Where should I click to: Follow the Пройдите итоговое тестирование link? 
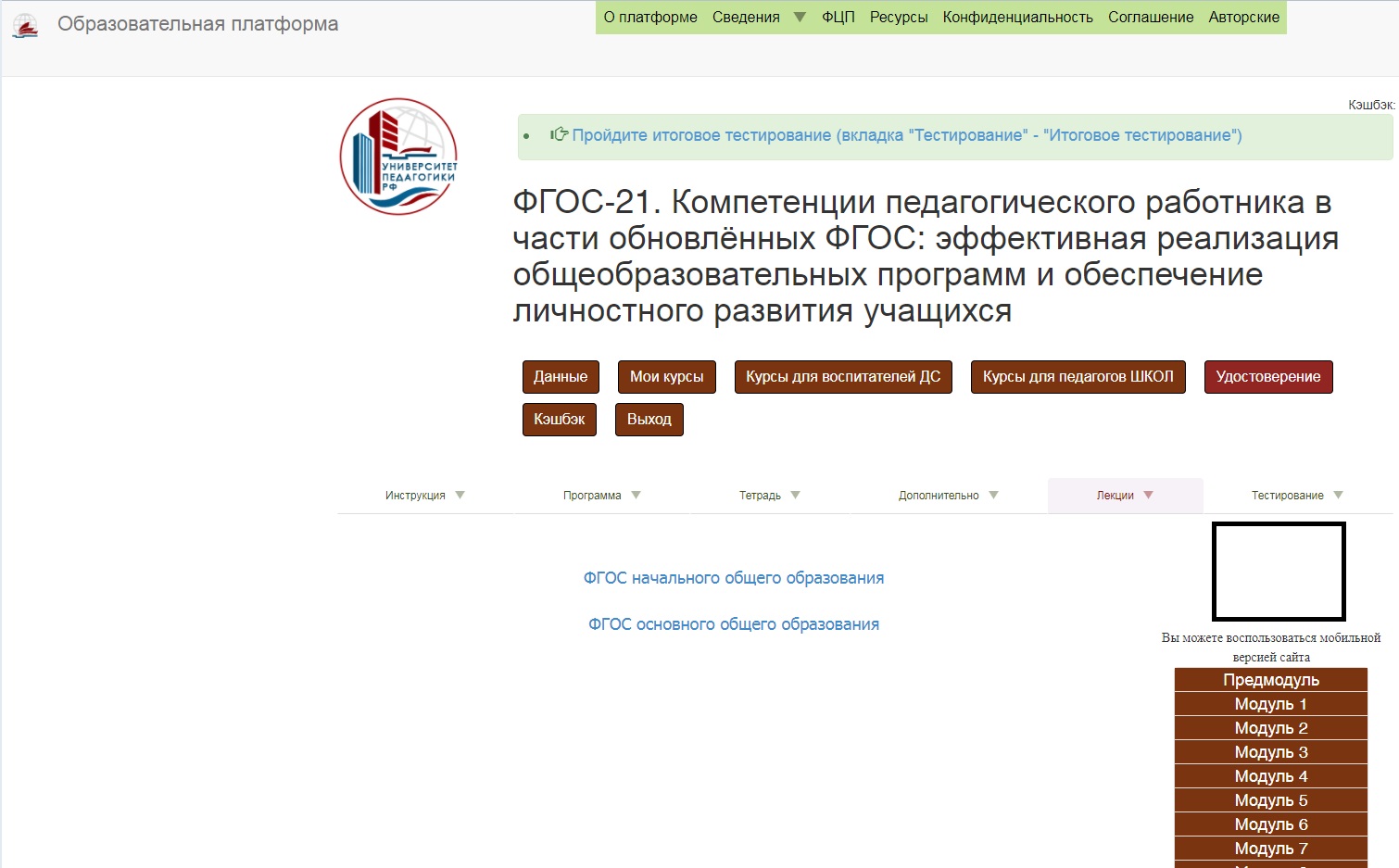(906, 135)
